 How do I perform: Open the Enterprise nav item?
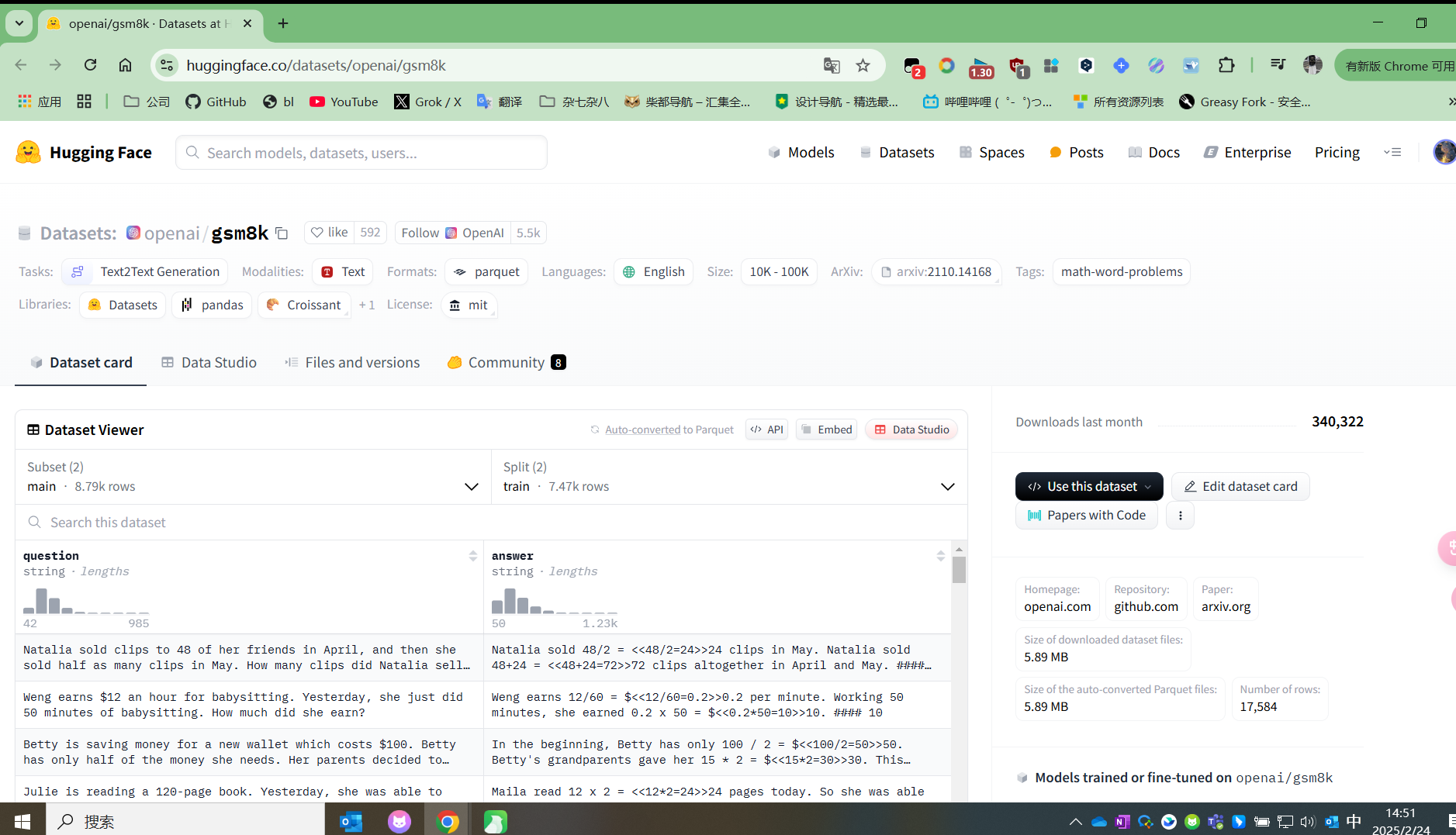click(1247, 153)
